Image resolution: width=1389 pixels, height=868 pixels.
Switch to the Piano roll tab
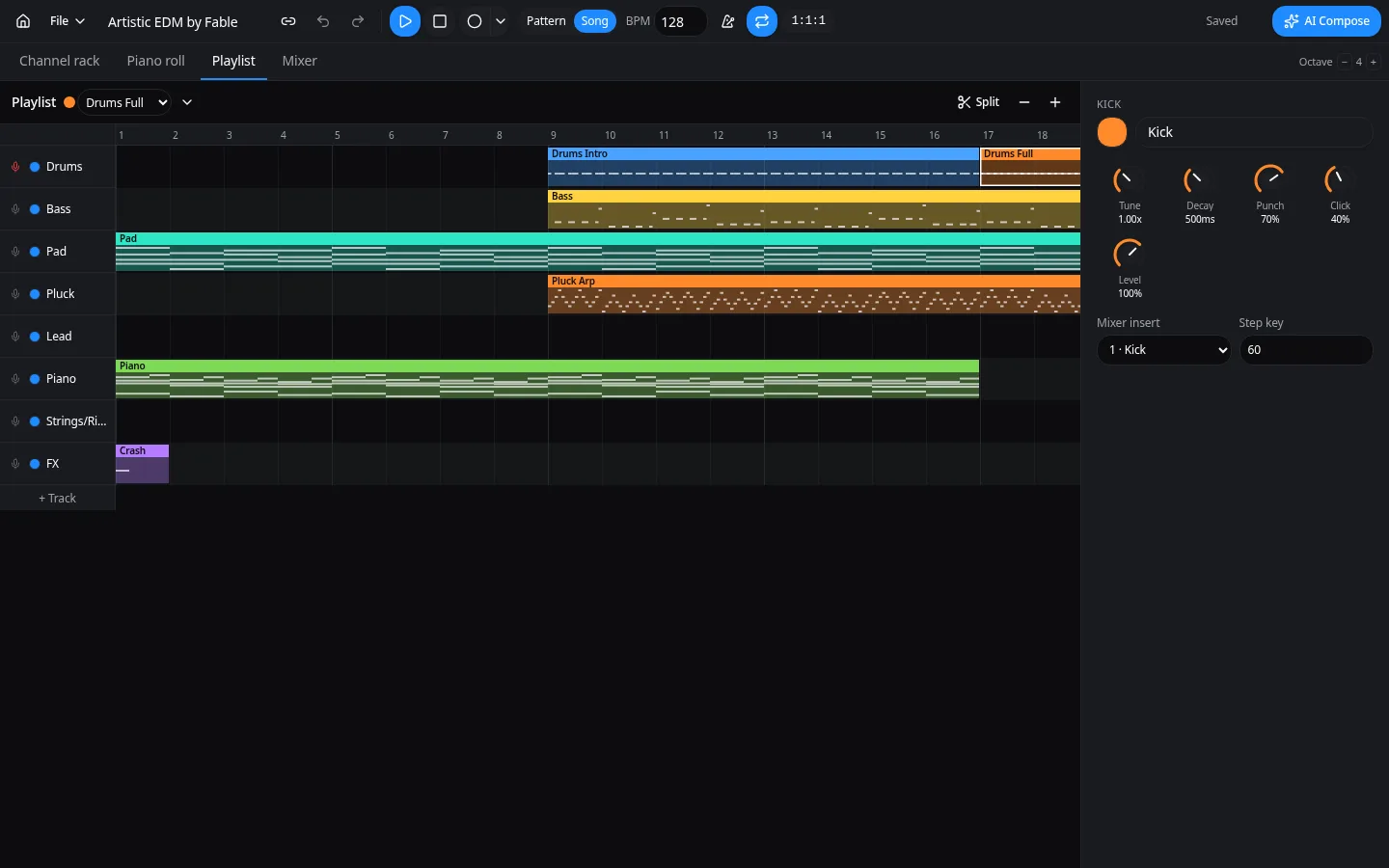click(x=156, y=61)
